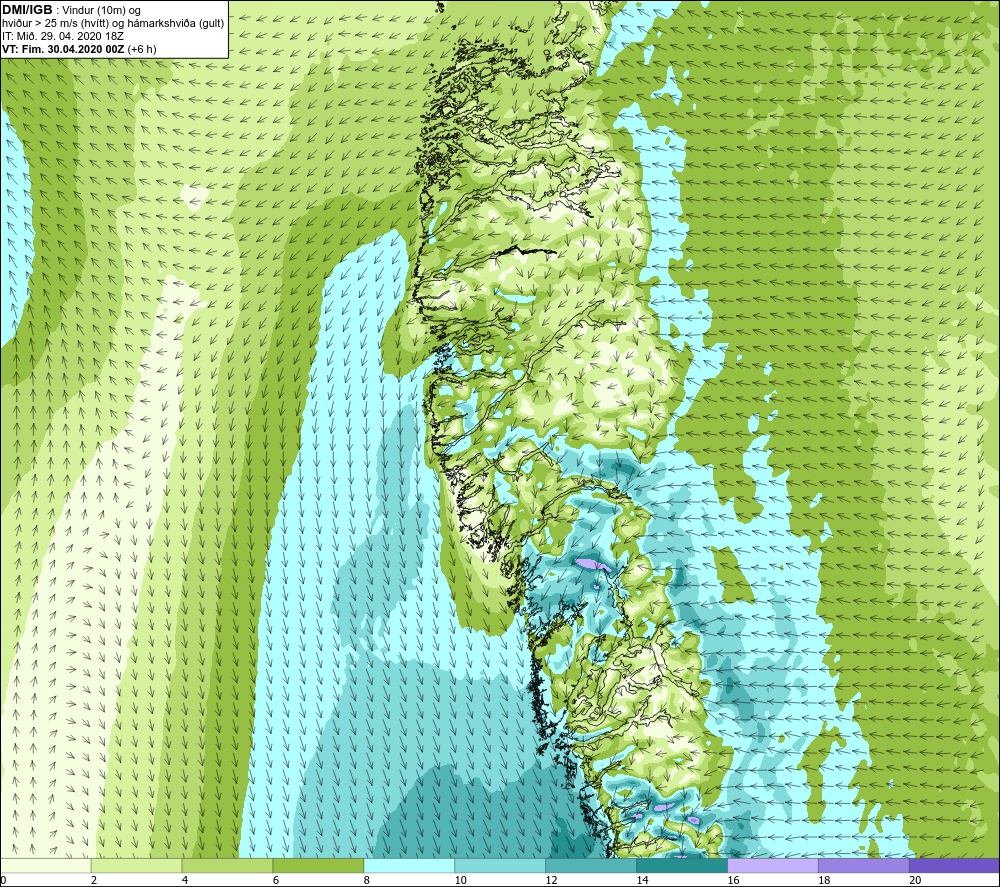
Task: Click the 14–16 m/s dark teal swatch
Action: (682, 865)
